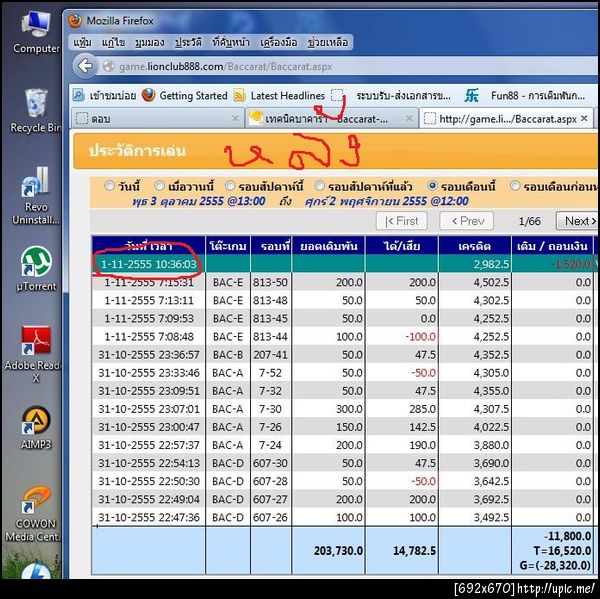
Task: Click the โต๊ะเกม column header
Action: coord(228,246)
